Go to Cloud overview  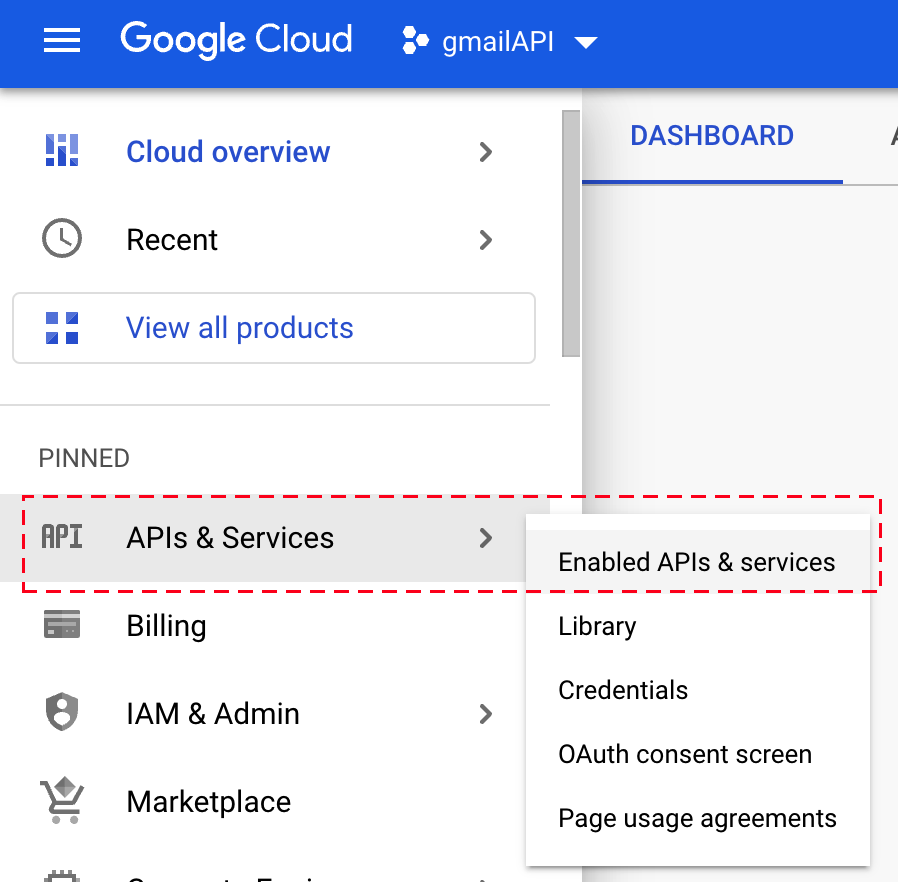click(274, 152)
